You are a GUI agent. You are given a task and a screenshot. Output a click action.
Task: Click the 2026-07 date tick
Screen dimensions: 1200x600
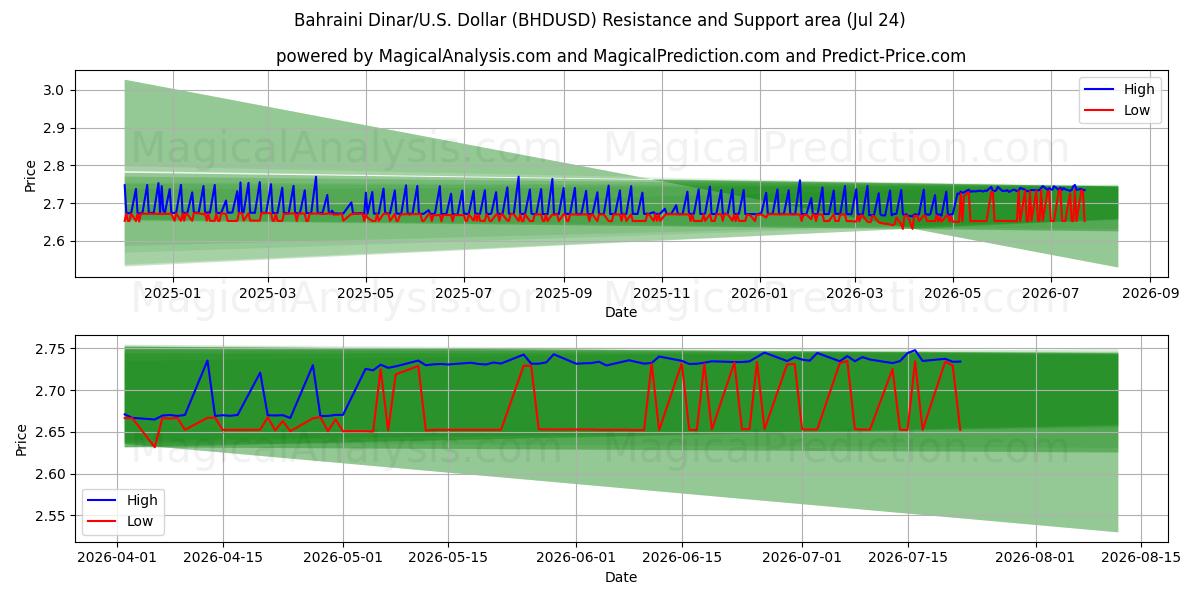click(x=1050, y=293)
